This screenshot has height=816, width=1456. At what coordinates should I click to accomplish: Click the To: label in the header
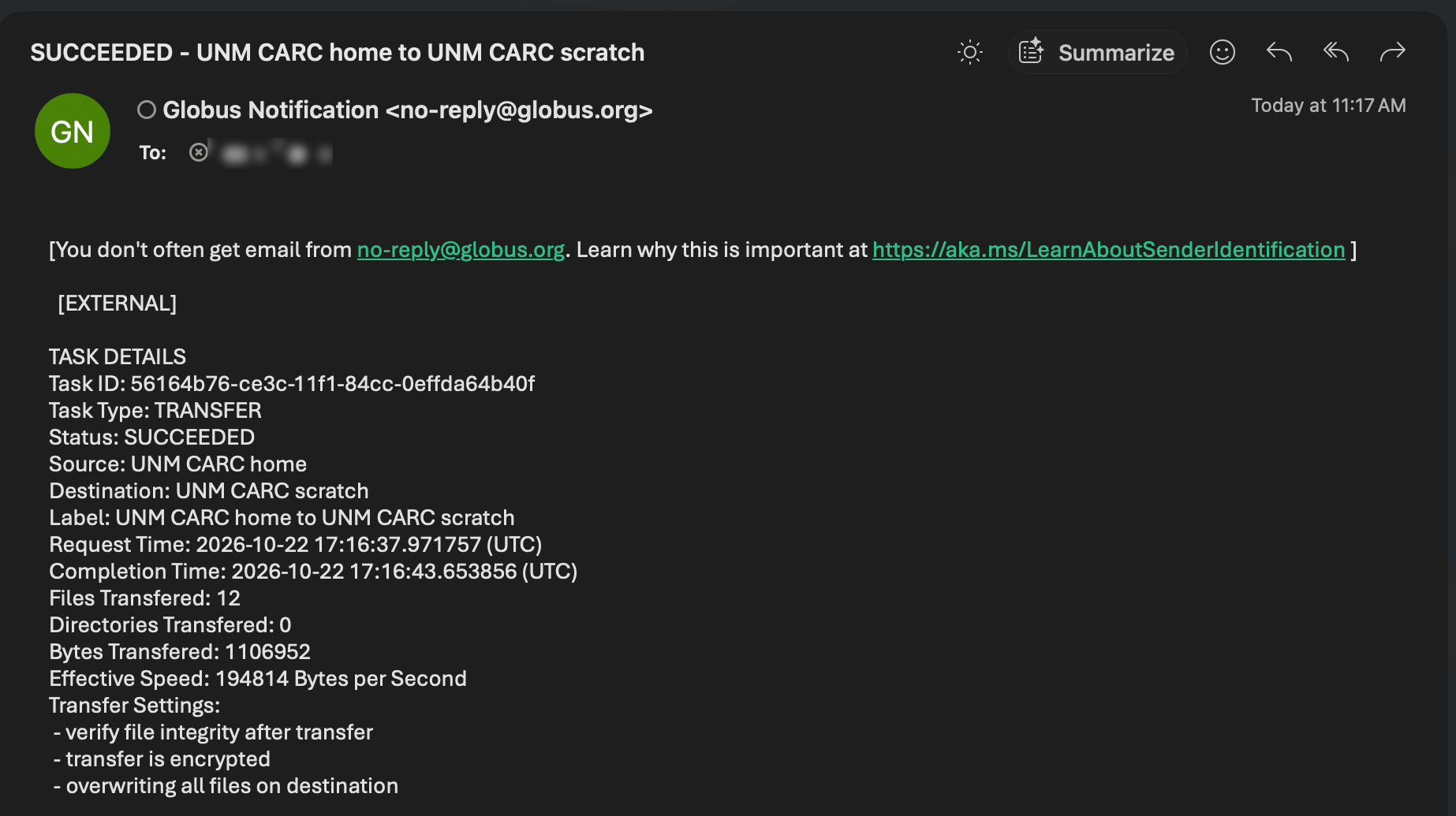click(153, 152)
